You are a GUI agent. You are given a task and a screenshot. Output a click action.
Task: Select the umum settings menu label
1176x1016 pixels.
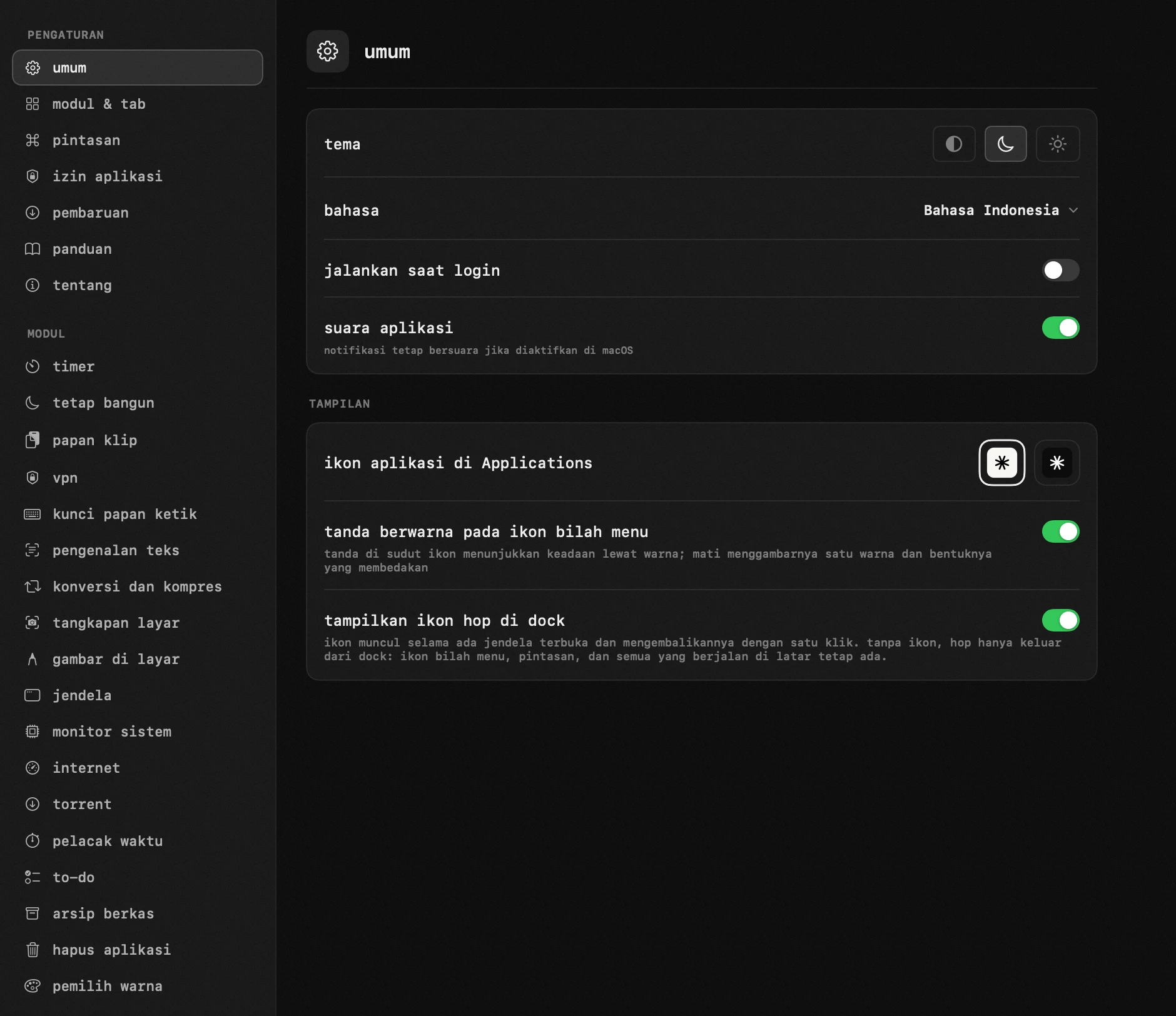click(69, 68)
